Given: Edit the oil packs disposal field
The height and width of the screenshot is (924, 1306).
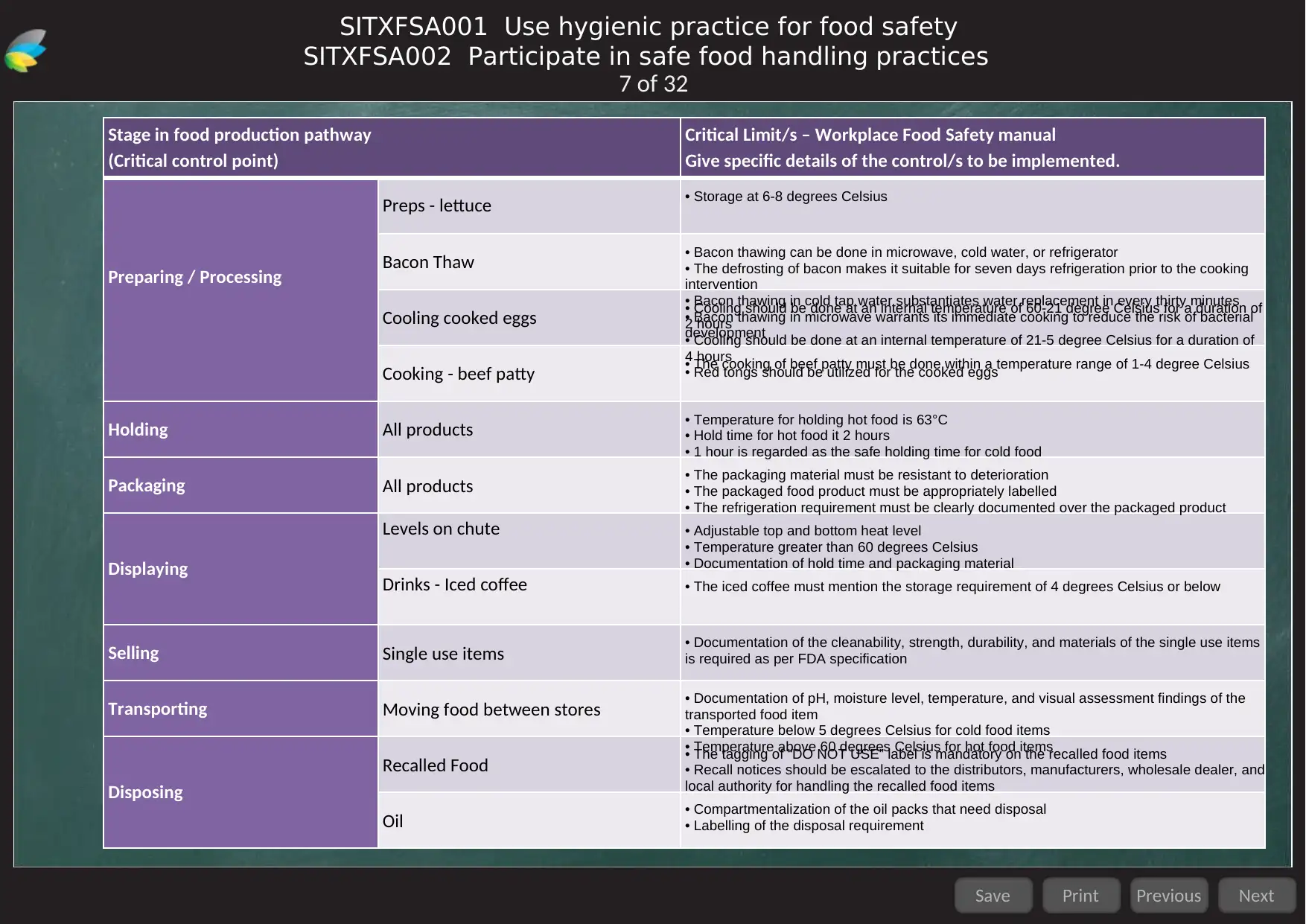Looking at the screenshot, I should tap(972, 821).
